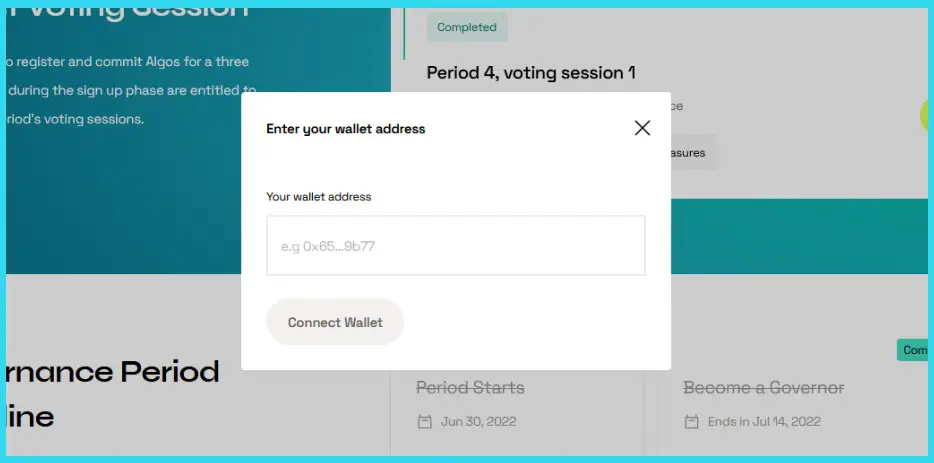This screenshot has width=934, height=463.
Task: Click the Jun 30, 2022 date
Action: point(478,422)
